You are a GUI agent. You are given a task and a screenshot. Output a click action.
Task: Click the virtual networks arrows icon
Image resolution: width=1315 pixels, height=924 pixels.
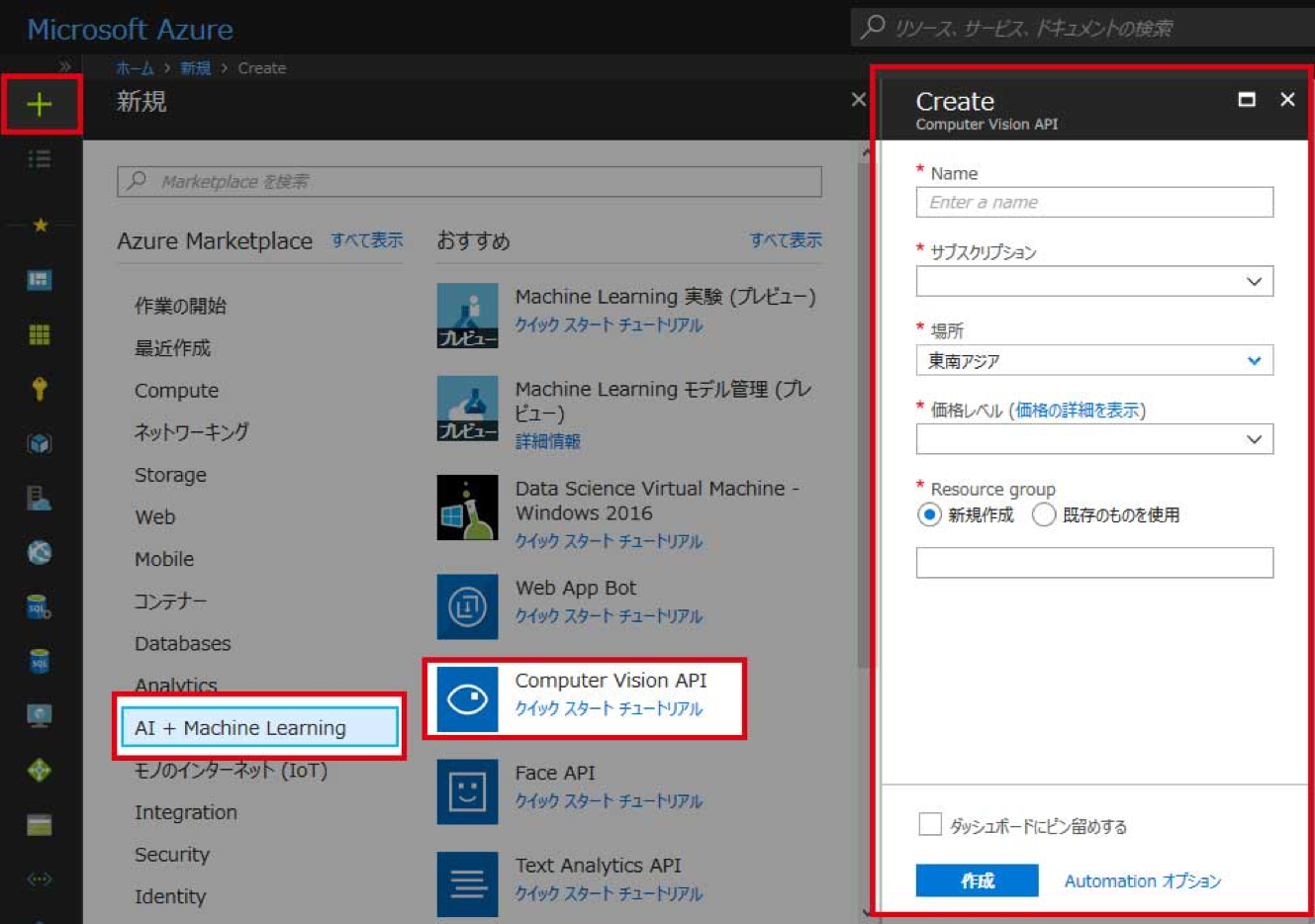pos(40,878)
